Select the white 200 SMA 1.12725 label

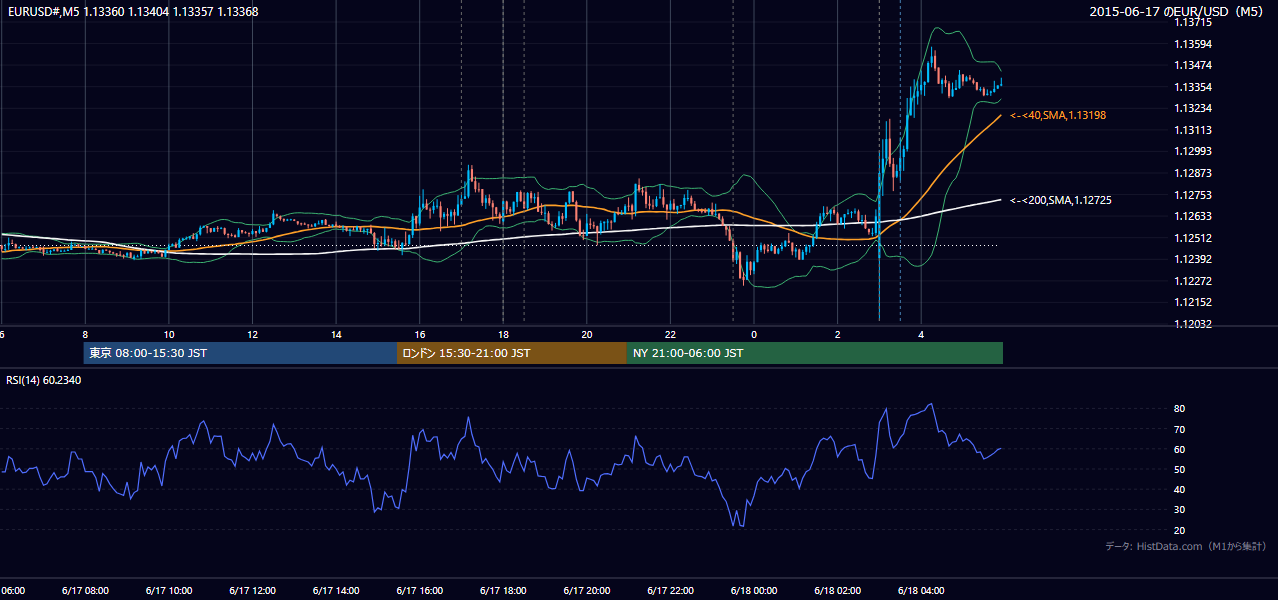coord(1060,201)
